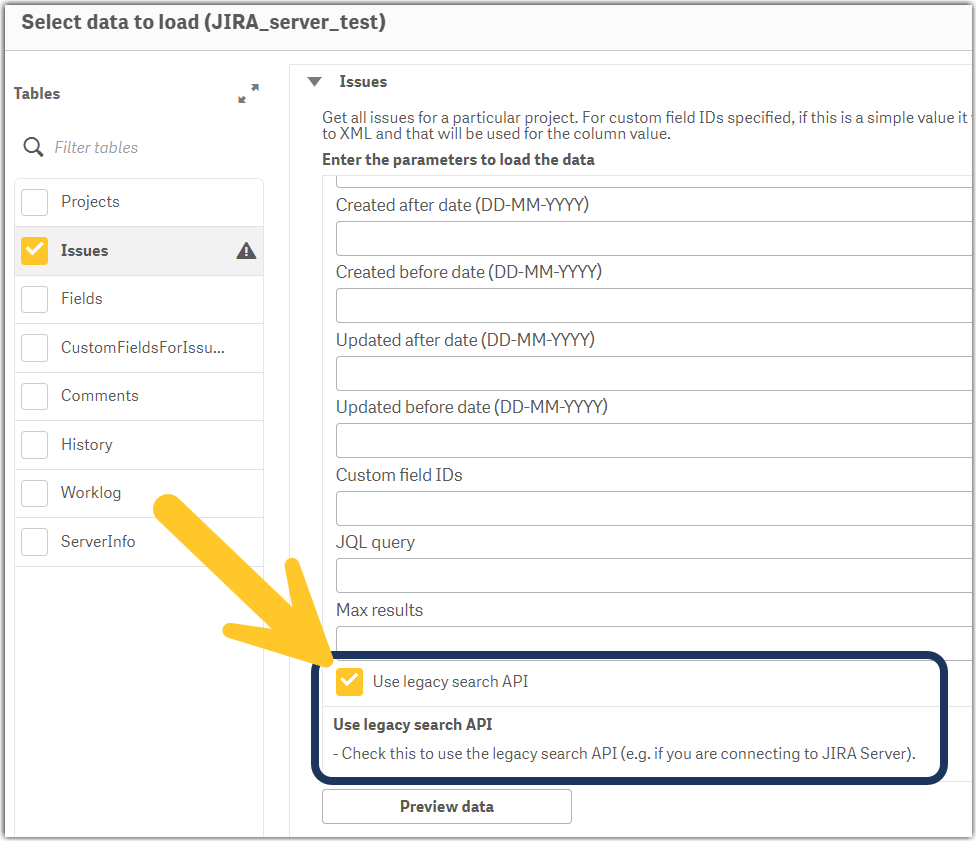
Task: Tick the ServerInfo table checkbox
Action: (35, 542)
